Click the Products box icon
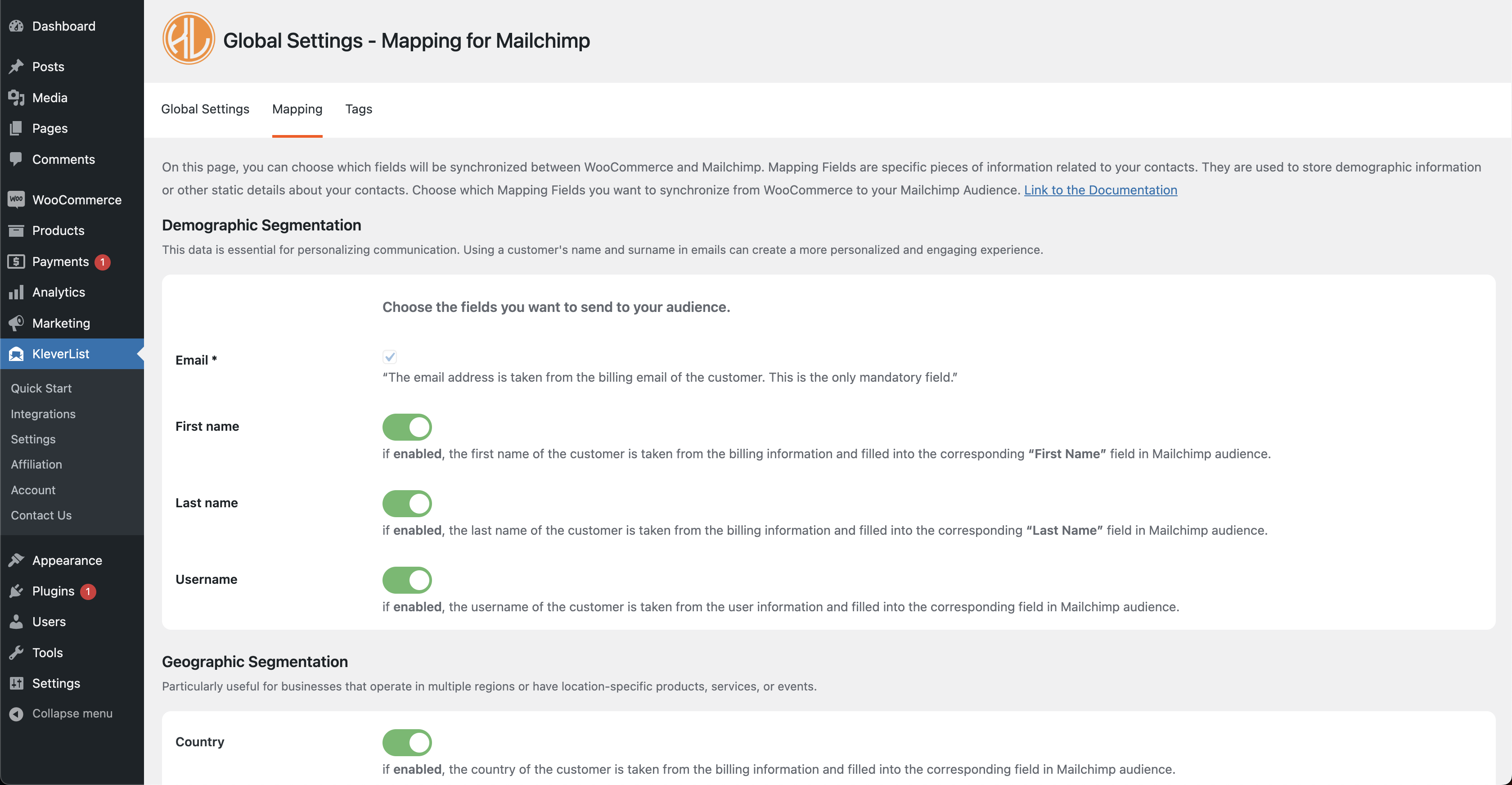Image resolution: width=1512 pixels, height=785 pixels. click(x=17, y=230)
